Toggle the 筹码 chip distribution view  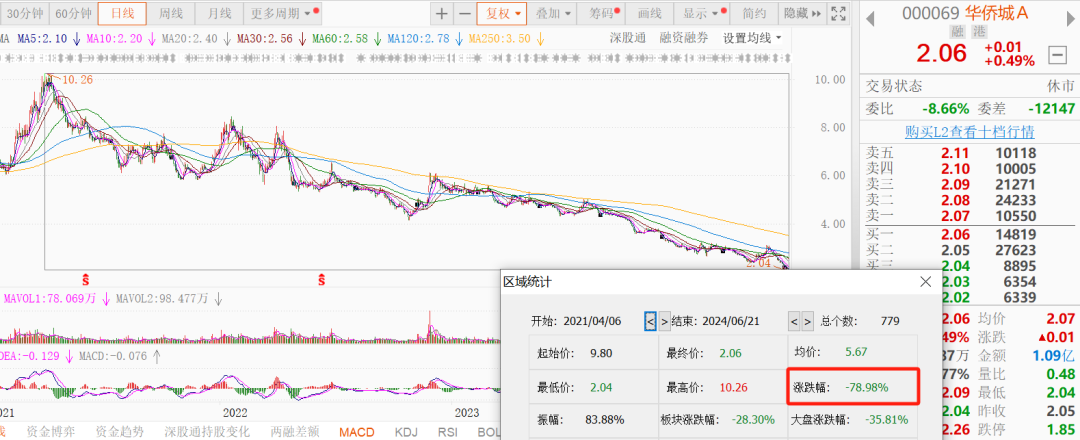click(x=600, y=14)
